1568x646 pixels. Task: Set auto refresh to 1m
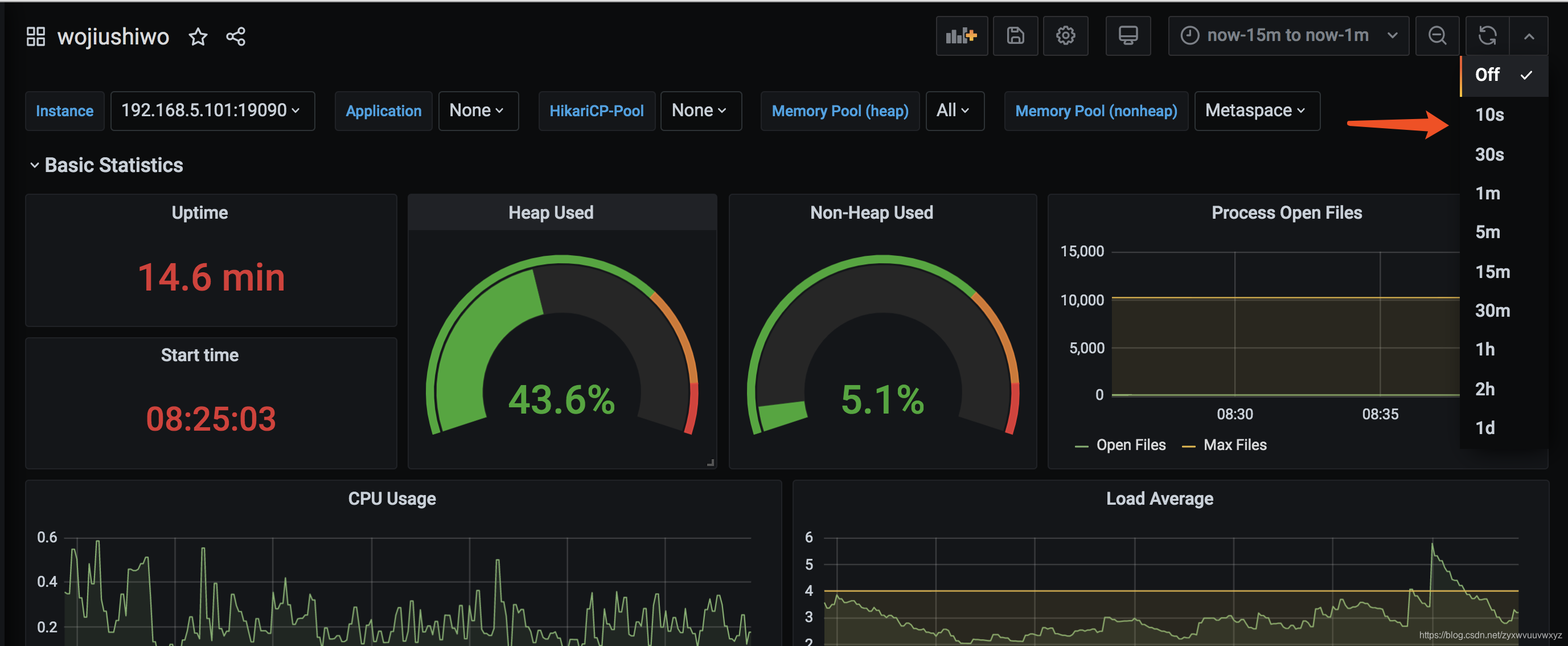tap(1504, 193)
